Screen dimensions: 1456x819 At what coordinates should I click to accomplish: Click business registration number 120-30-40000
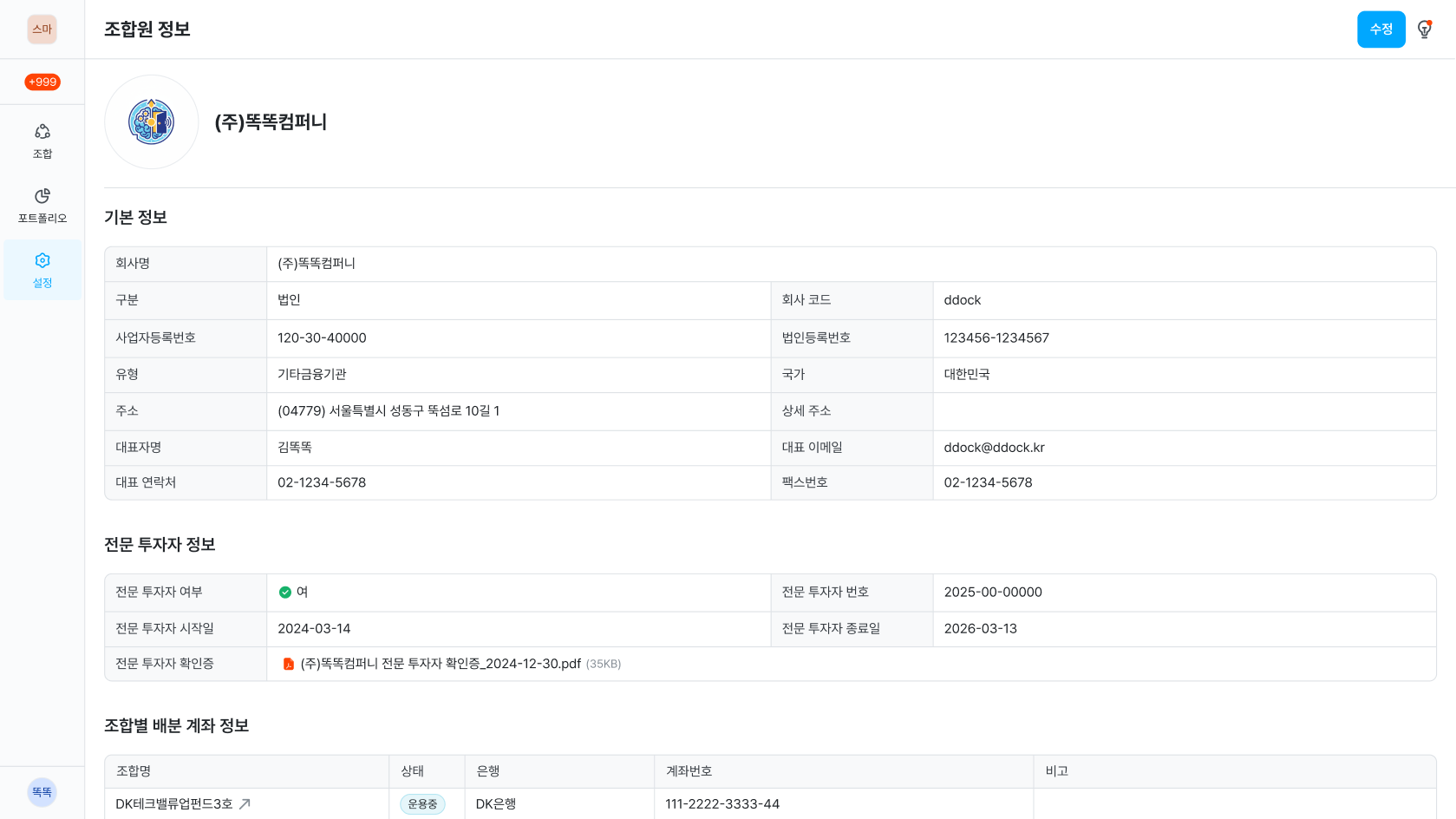click(322, 338)
